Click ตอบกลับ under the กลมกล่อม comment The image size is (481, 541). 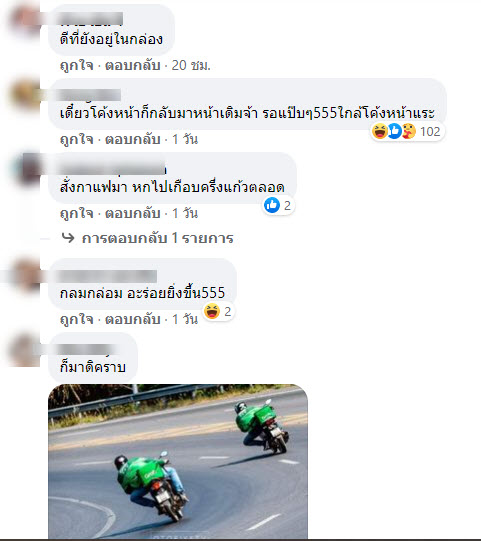click(132, 319)
